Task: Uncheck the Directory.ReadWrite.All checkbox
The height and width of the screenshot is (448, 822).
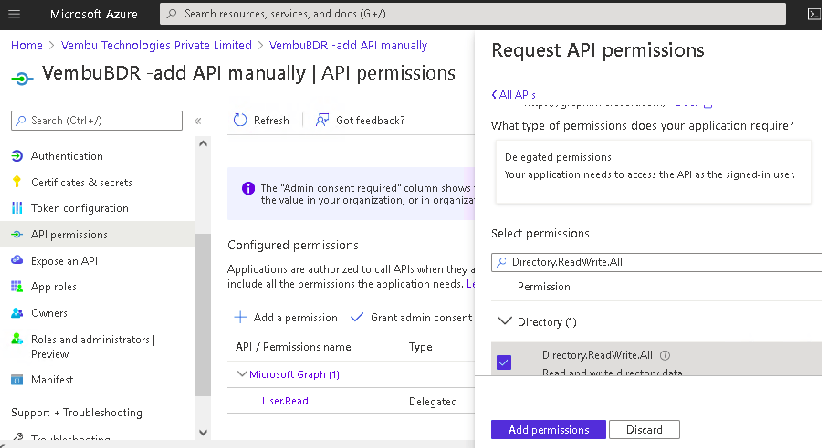Action: [504, 362]
